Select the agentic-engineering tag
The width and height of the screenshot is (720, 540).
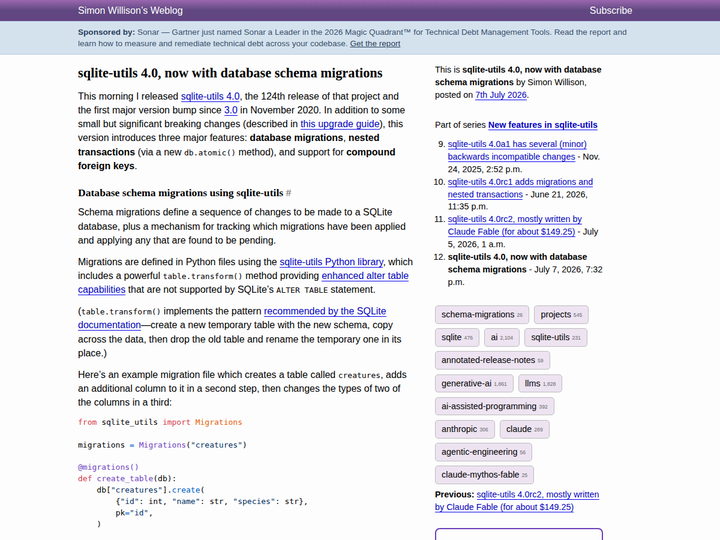click(x=483, y=452)
